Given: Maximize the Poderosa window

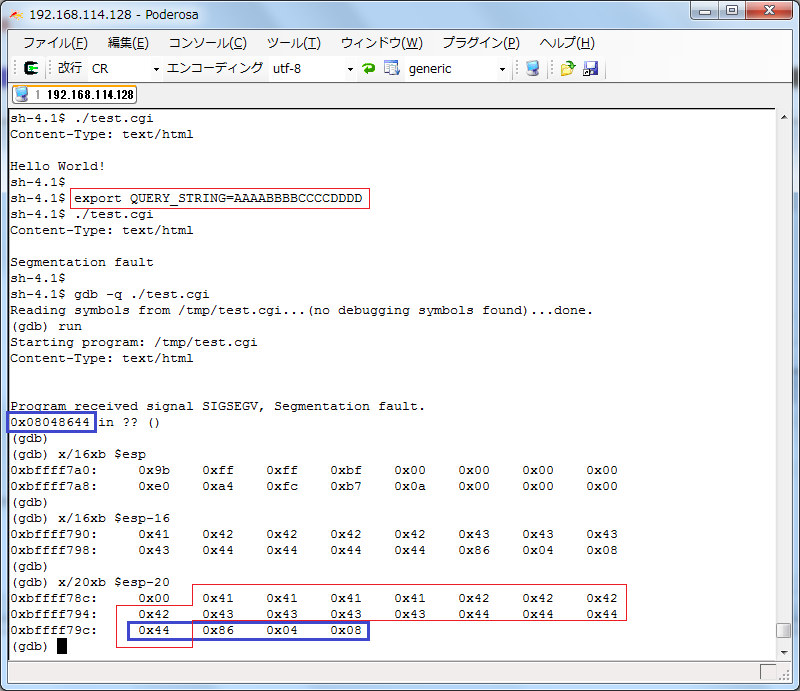Looking at the screenshot, I should pos(732,11).
